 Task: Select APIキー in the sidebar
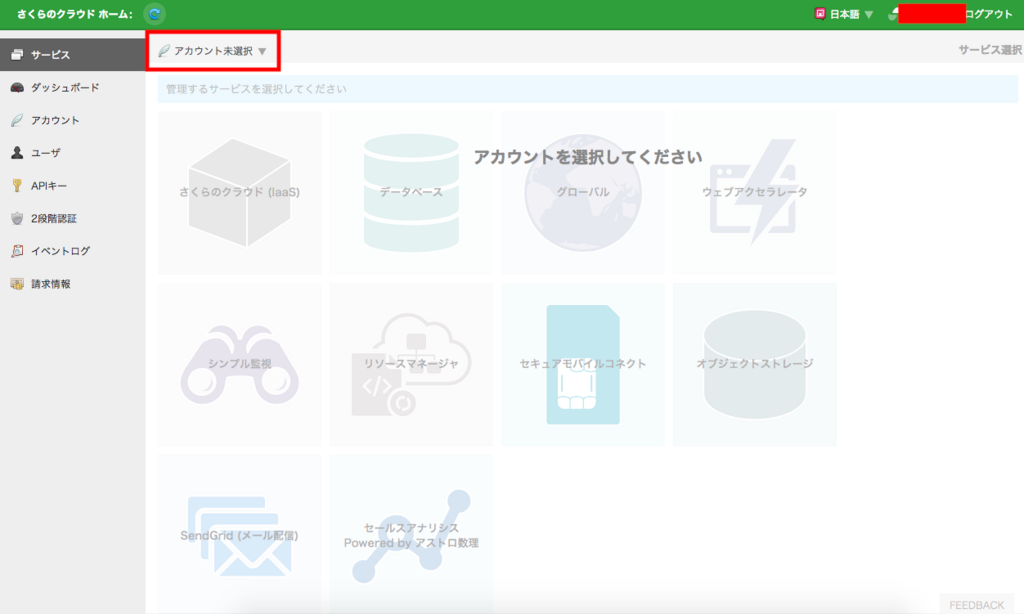72,186
